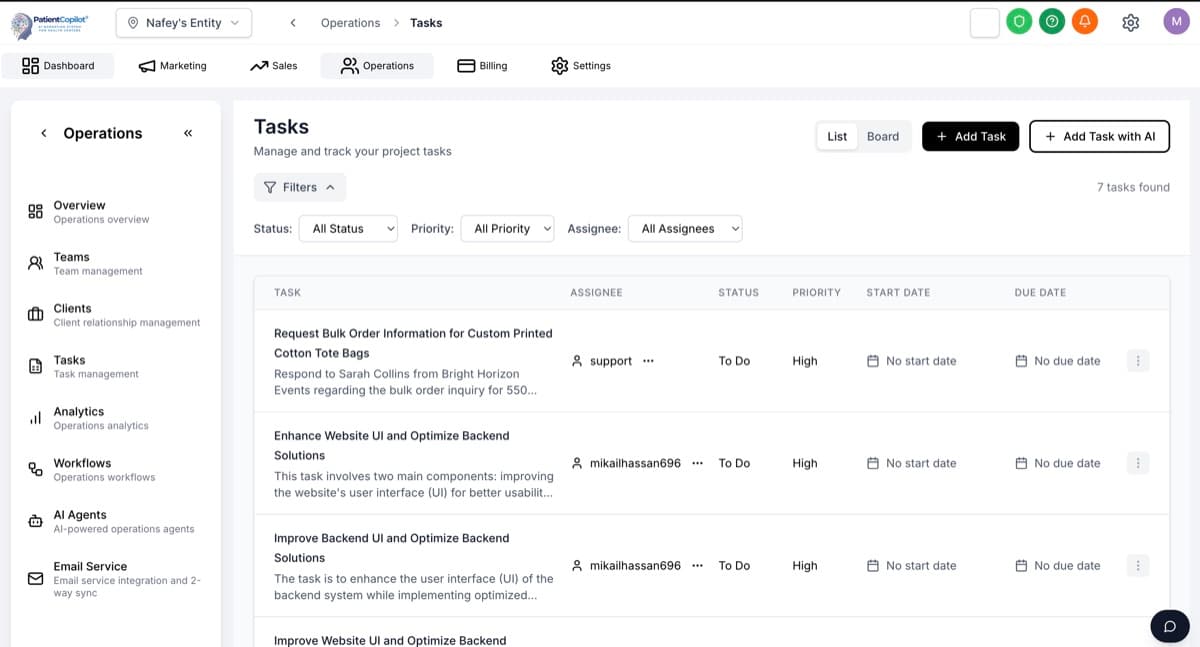Open the All Status dropdown

(x=348, y=229)
